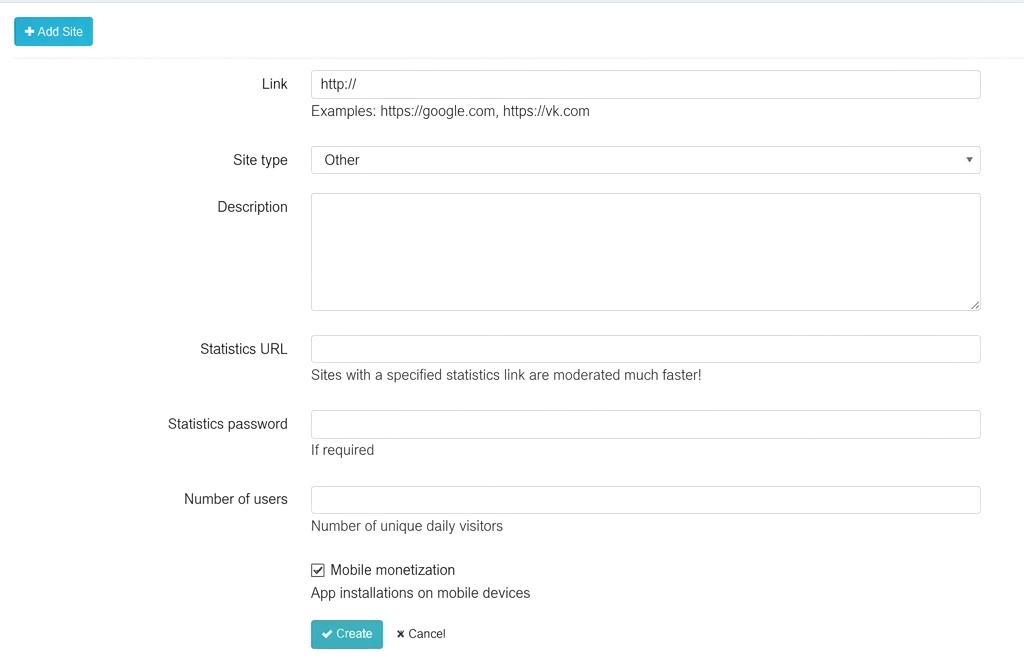This screenshot has width=1024, height=660.
Task: Focus the Statistics URL field
Action: pyautogui.click(x=645, y=349)
